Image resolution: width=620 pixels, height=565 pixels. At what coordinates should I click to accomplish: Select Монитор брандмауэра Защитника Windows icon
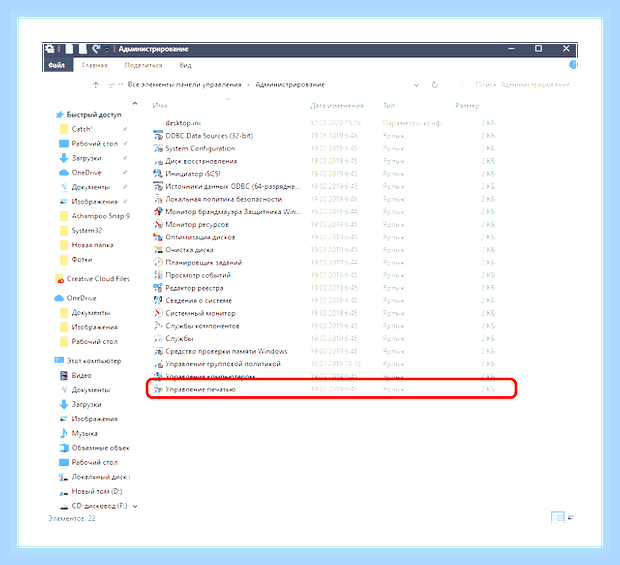click(x=158, y=212)
